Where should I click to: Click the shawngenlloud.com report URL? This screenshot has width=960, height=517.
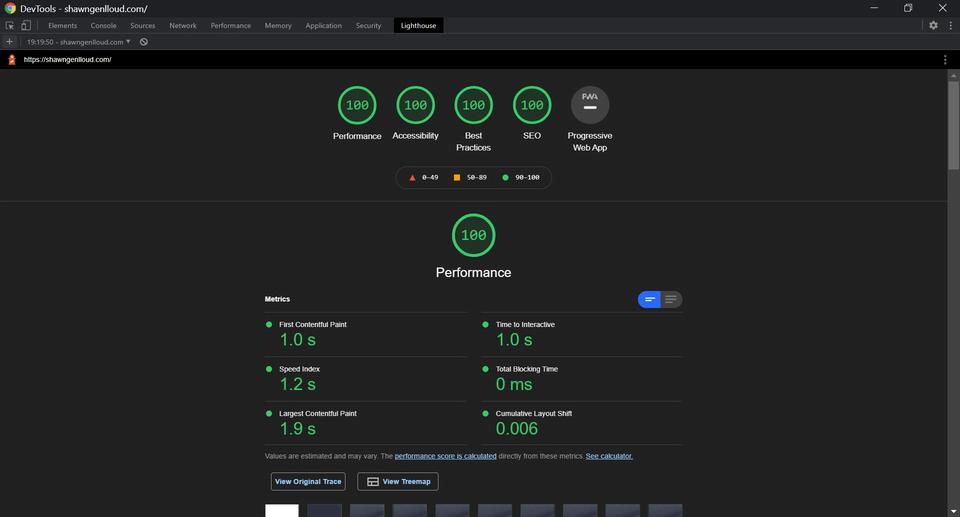(67, 59)
